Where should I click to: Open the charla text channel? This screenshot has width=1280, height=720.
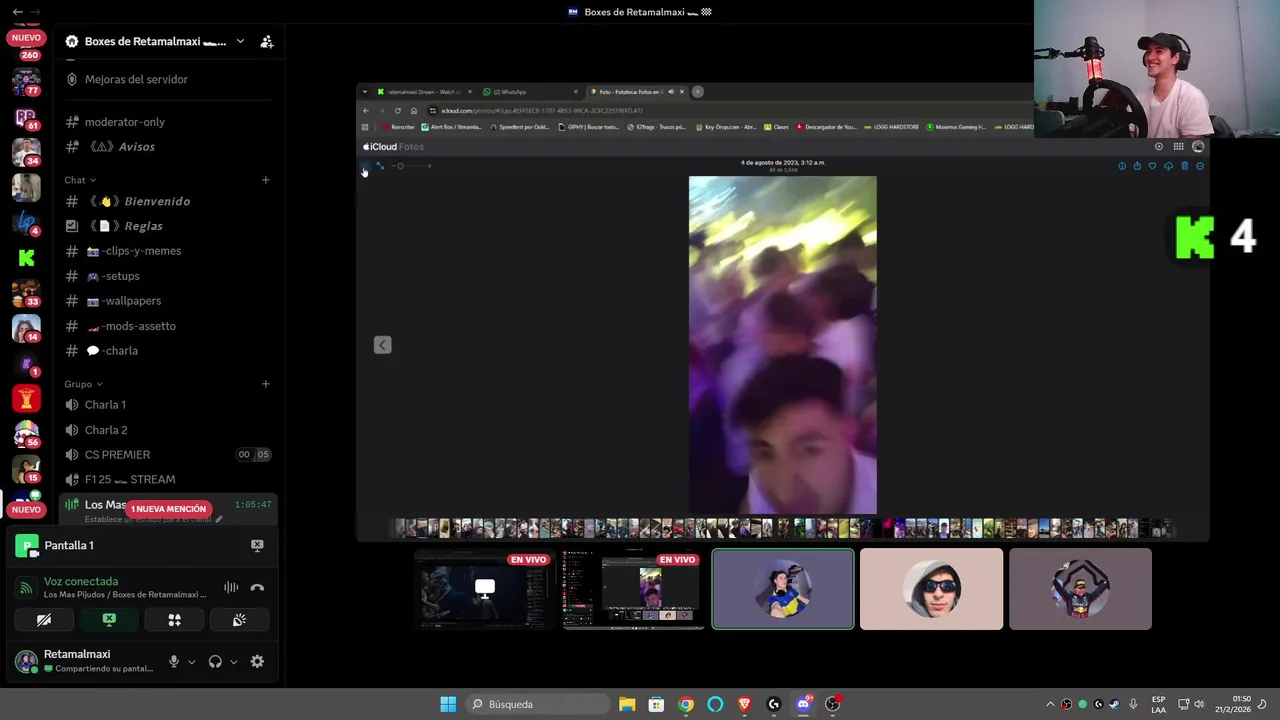120,351
